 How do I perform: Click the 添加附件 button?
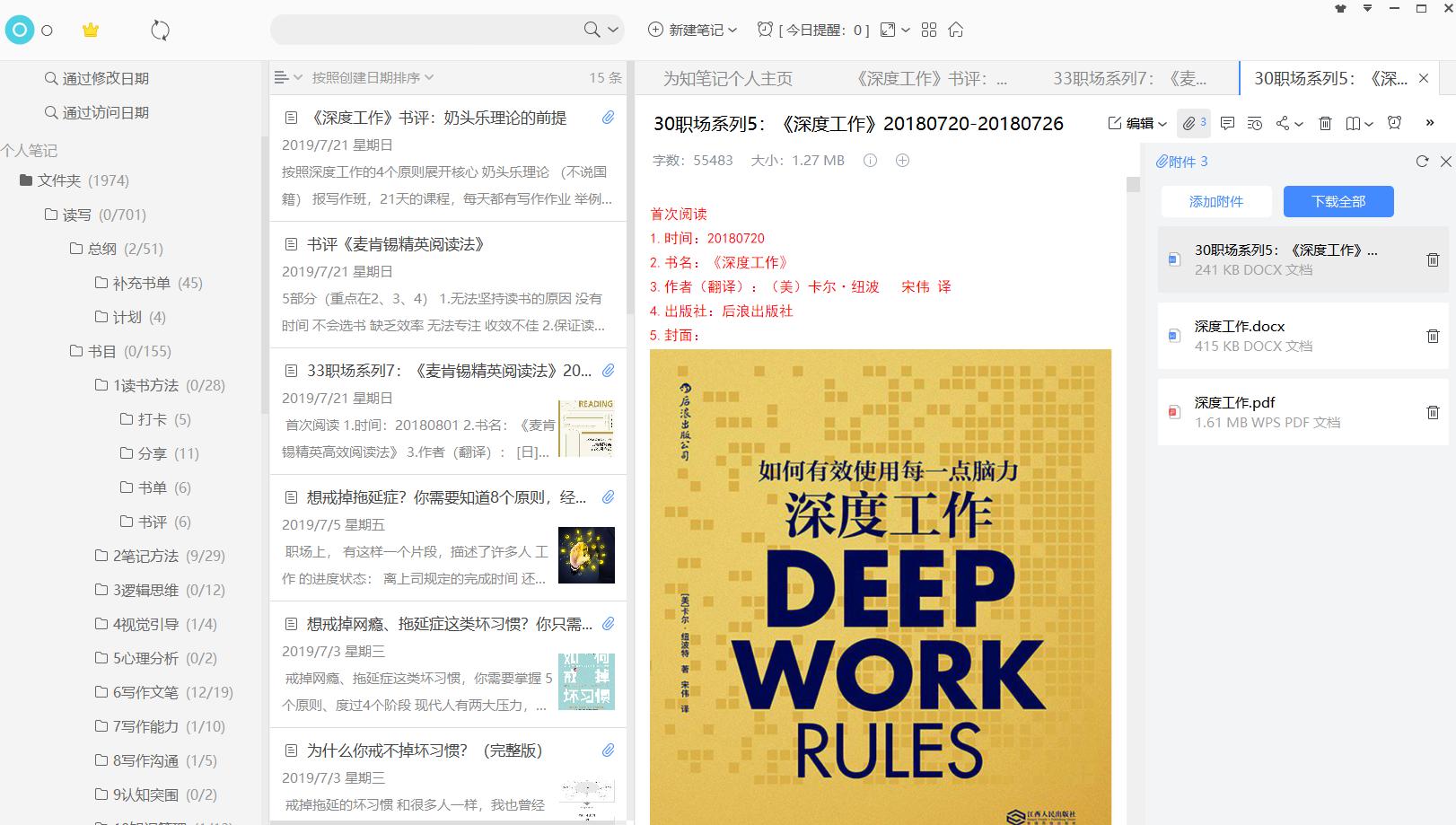1217,201
